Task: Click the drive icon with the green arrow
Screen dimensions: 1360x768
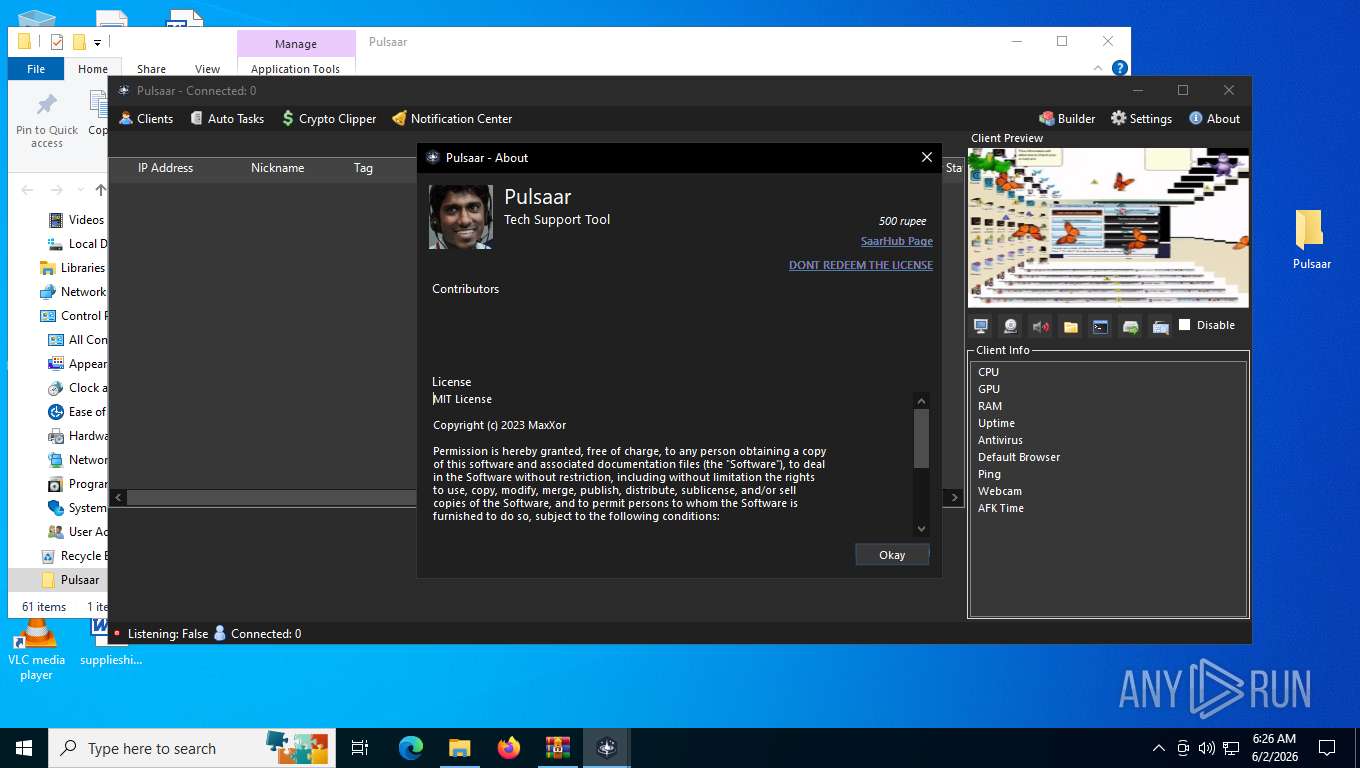Action: point(1130,326)
